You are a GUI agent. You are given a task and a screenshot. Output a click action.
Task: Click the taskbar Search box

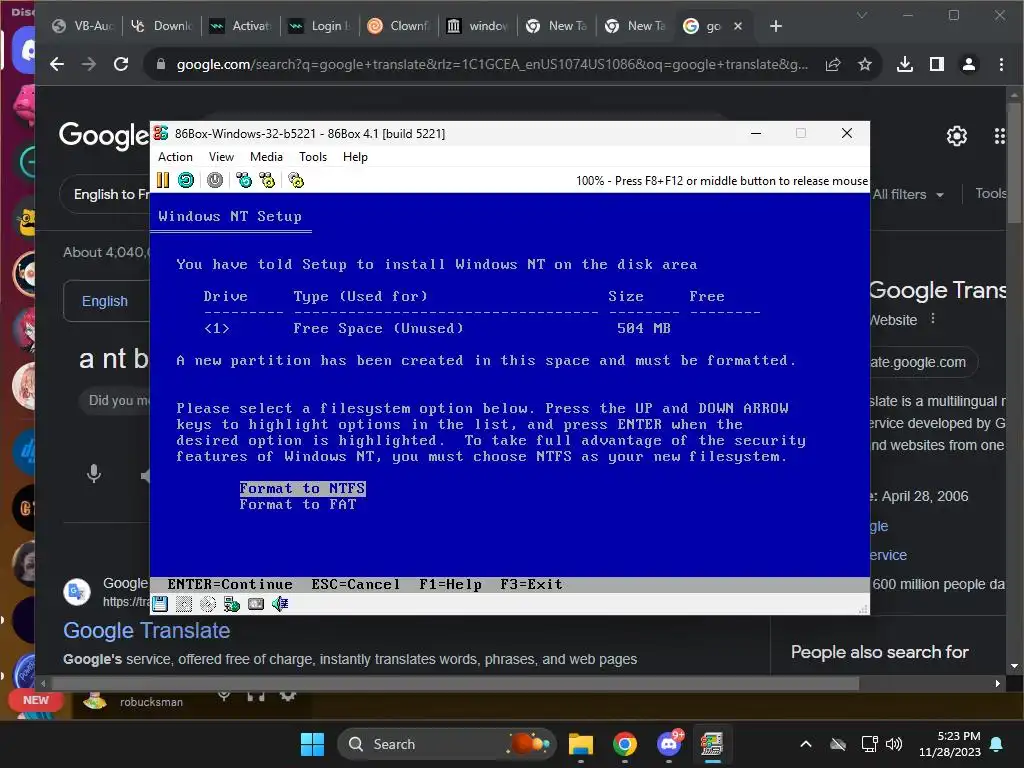pos(447,744)
